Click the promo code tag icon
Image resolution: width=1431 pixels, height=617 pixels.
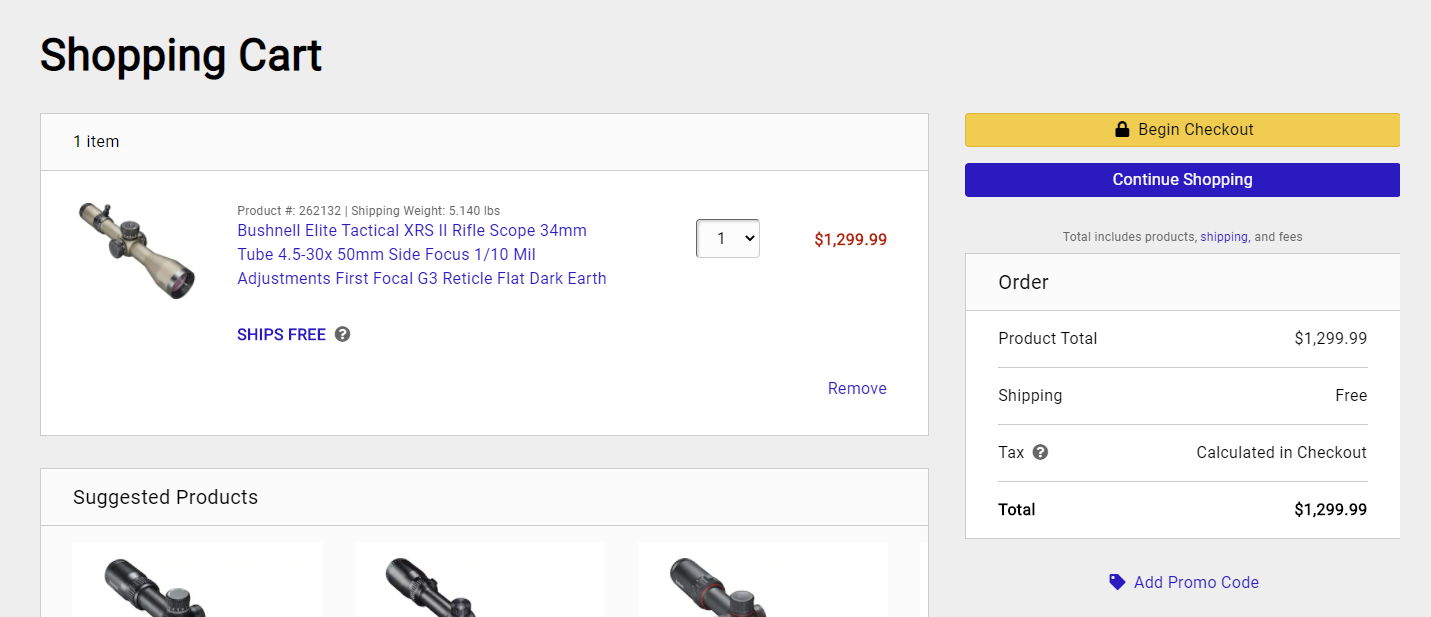(1117, 582)
